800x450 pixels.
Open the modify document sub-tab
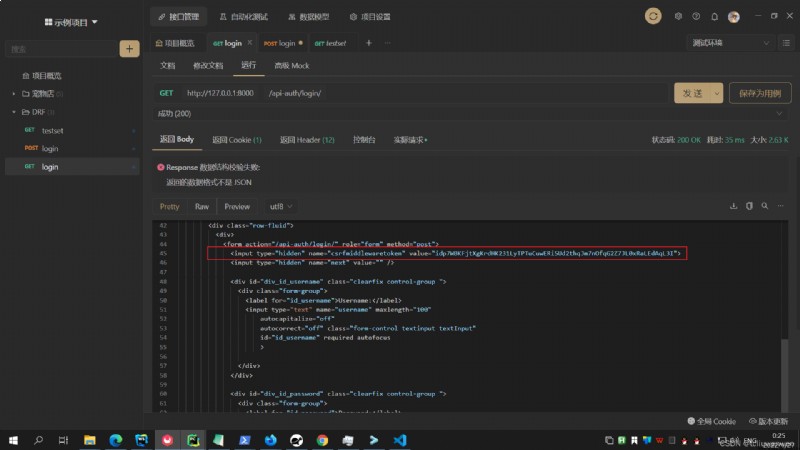click(208, 66)
